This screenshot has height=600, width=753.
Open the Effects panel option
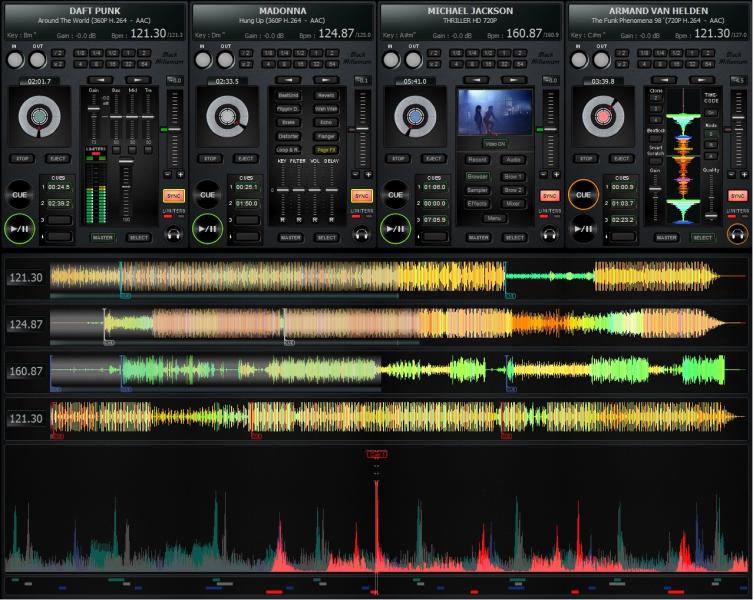pos(477,203)
